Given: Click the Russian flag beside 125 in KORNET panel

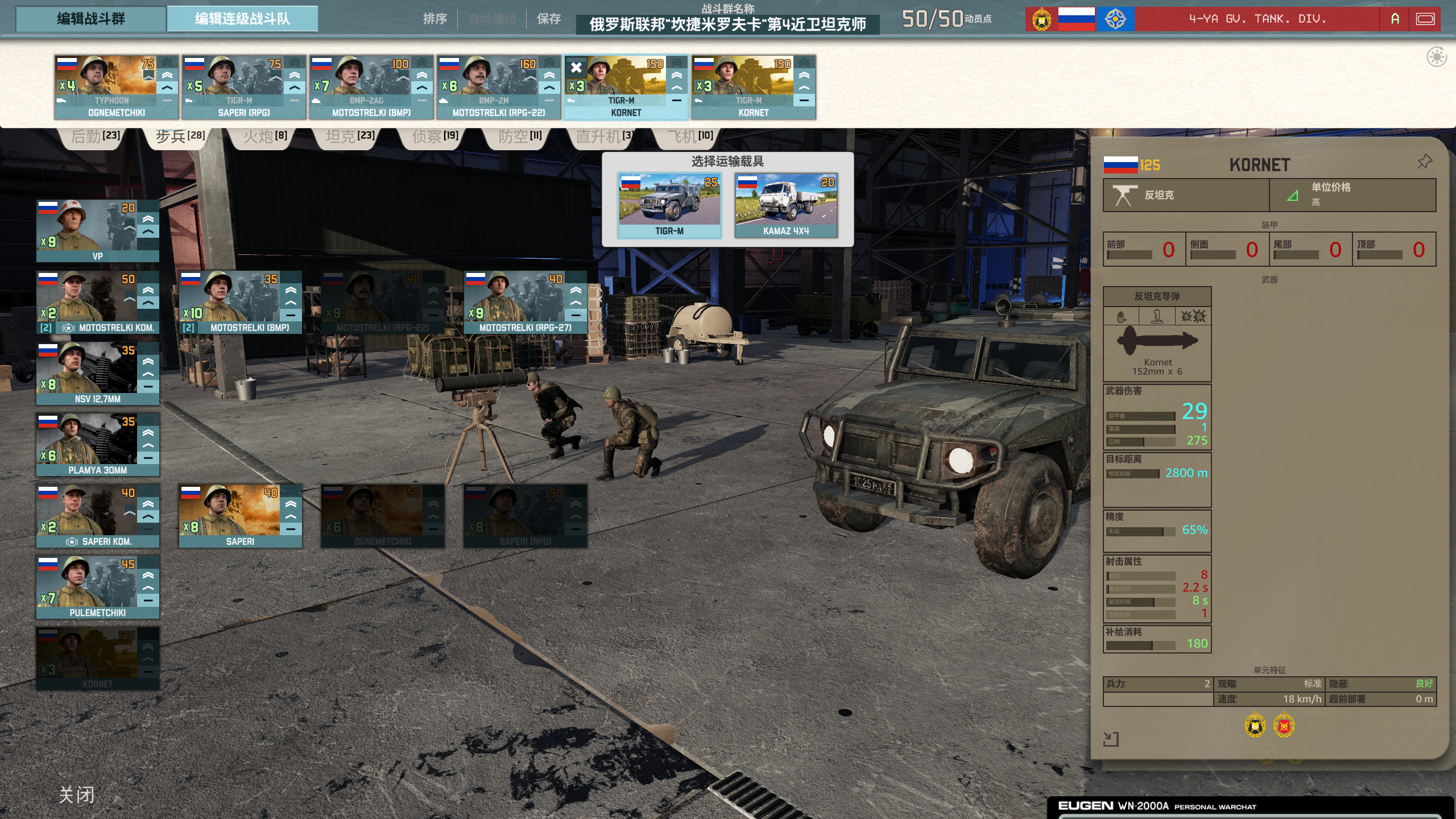Looking at the screenshot, I should 1120,165.
